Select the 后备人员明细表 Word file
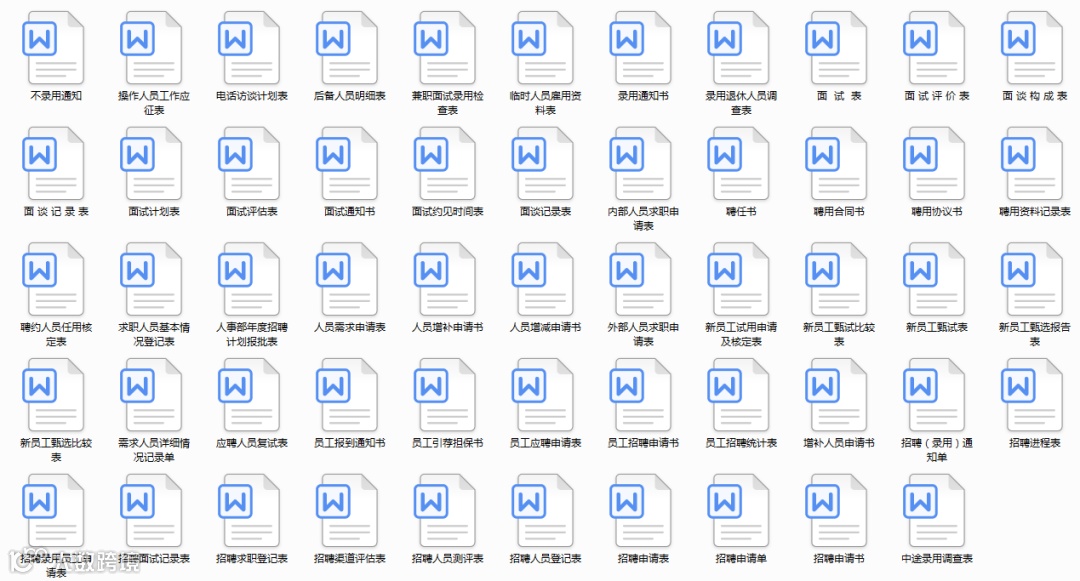This screenshot has width=1080, height=581. click(x=349, y=49)
